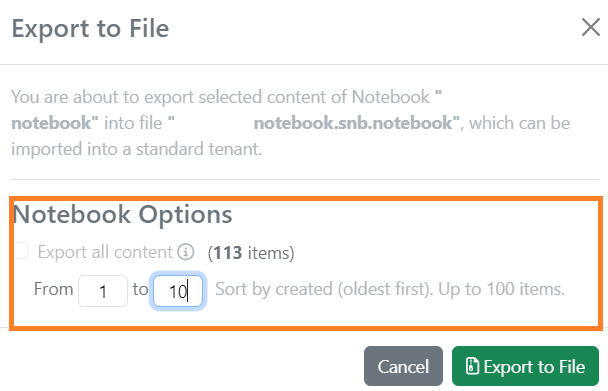Click the info icon beside Export all content
The height and width of the screenshot is (391, 608).
pyautogui.click(x=186, y=252)
